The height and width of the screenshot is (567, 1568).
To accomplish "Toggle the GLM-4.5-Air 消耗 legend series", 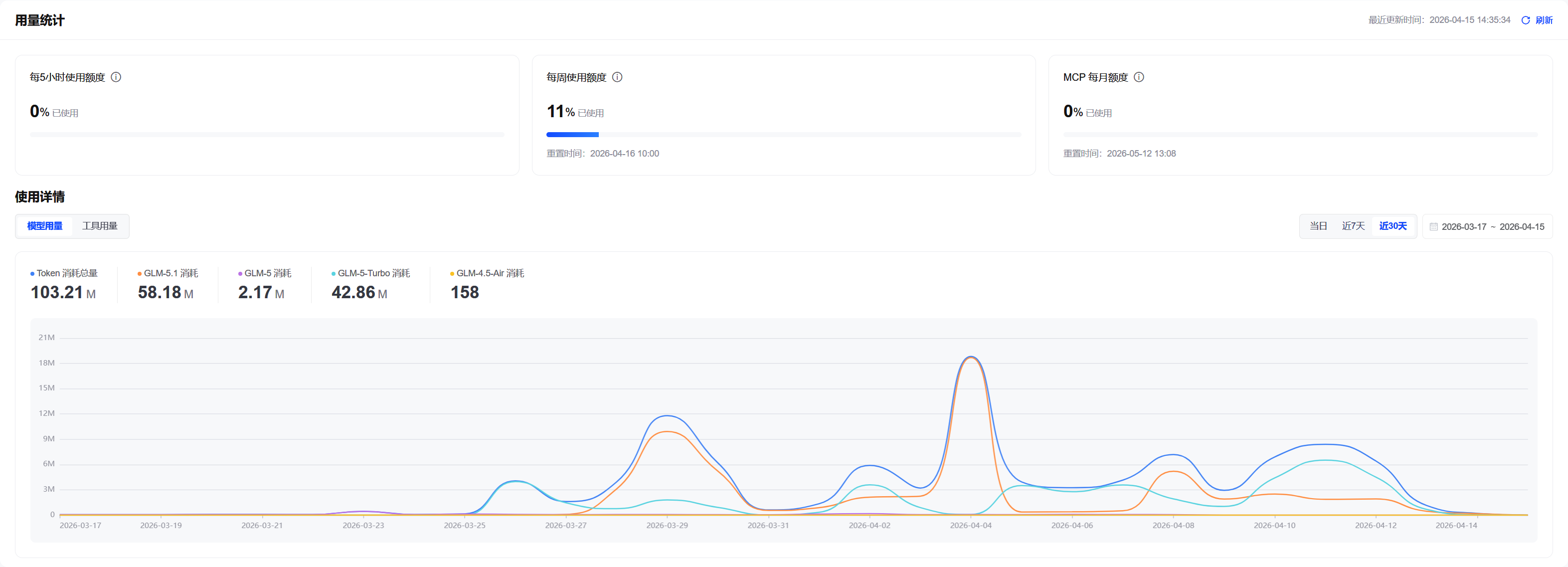I will [487, 273].
